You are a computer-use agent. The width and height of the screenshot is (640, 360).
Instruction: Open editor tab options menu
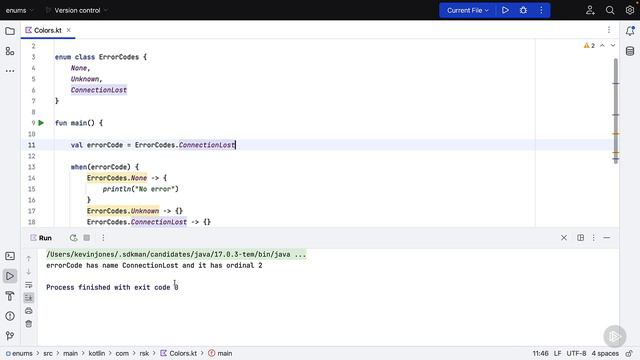point(609,30)
